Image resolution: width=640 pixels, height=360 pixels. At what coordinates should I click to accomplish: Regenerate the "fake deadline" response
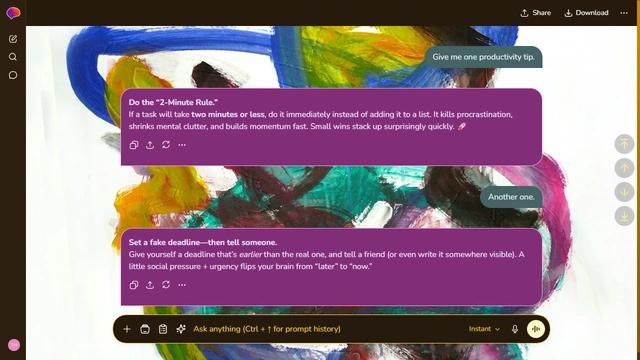(166, 285)
